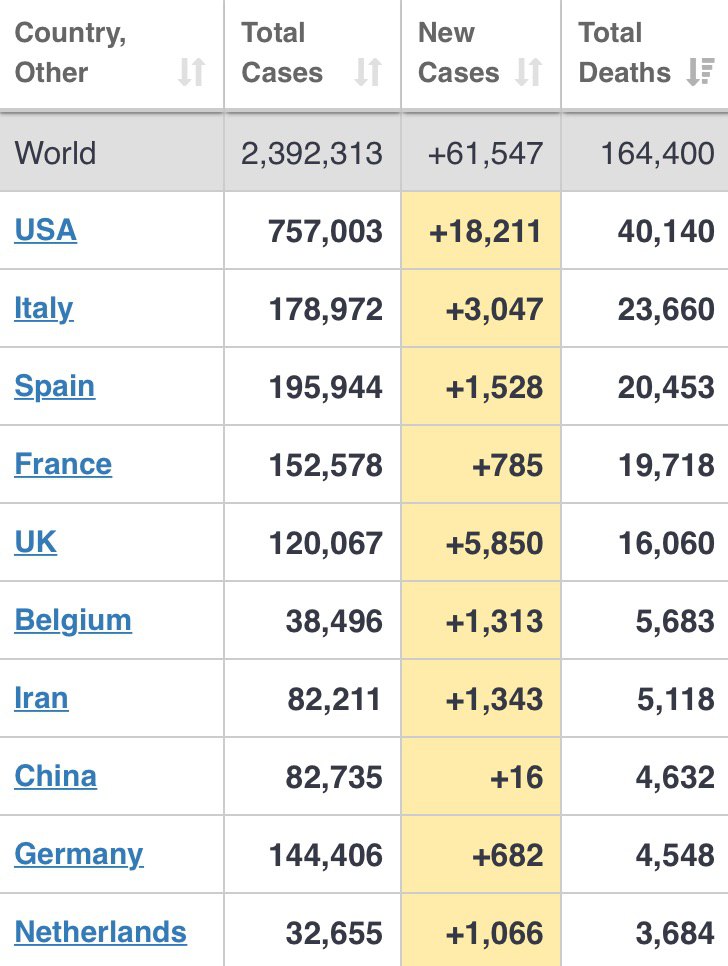Screen dimensions: 728x966
Task: Sort table by New Cases arrows
Action: 528,71
